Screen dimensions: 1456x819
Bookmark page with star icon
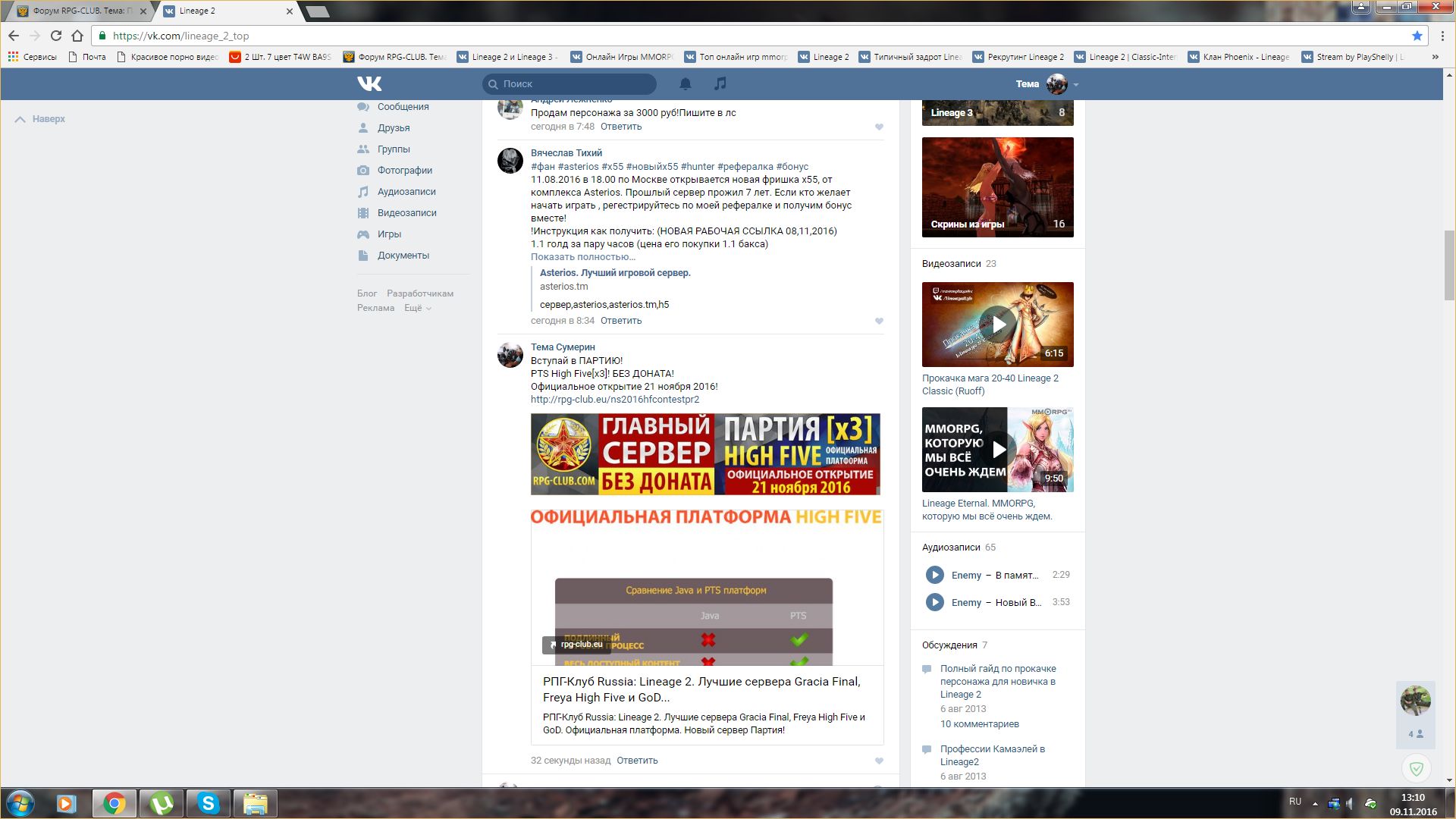click(1417, 36)
